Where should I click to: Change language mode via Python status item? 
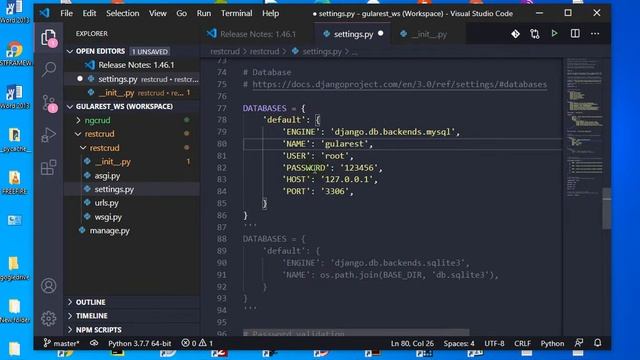tap(552, 343)
